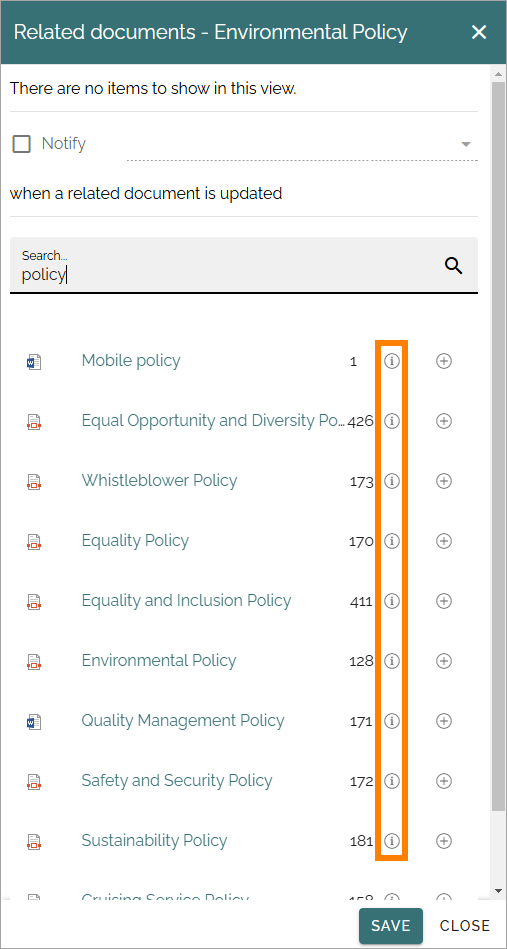Show info for Environmental Policy row
The height and width of the screenshot is (949, 507).
392,661
